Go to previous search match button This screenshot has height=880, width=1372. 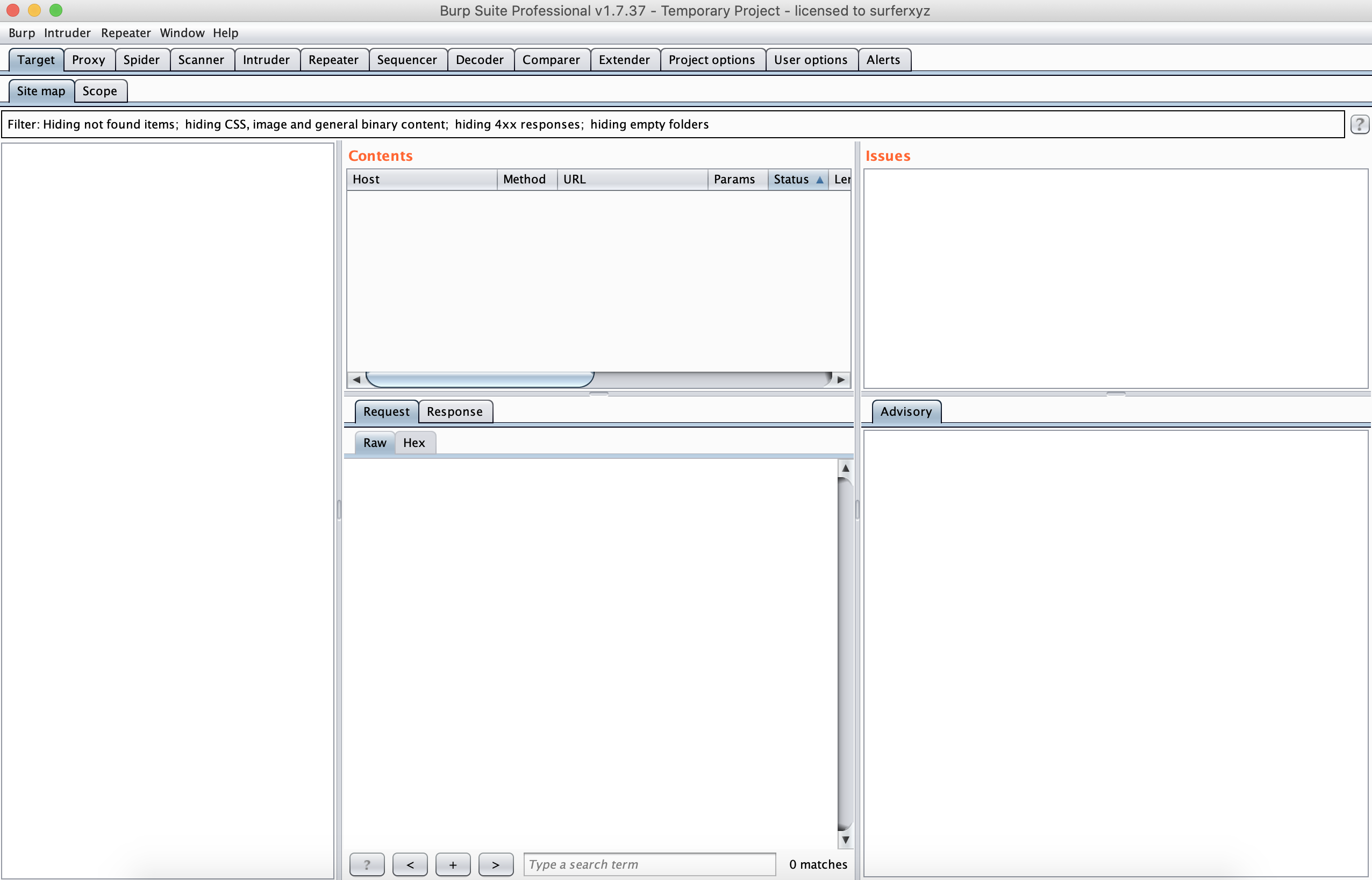click(x=410, y=864)
